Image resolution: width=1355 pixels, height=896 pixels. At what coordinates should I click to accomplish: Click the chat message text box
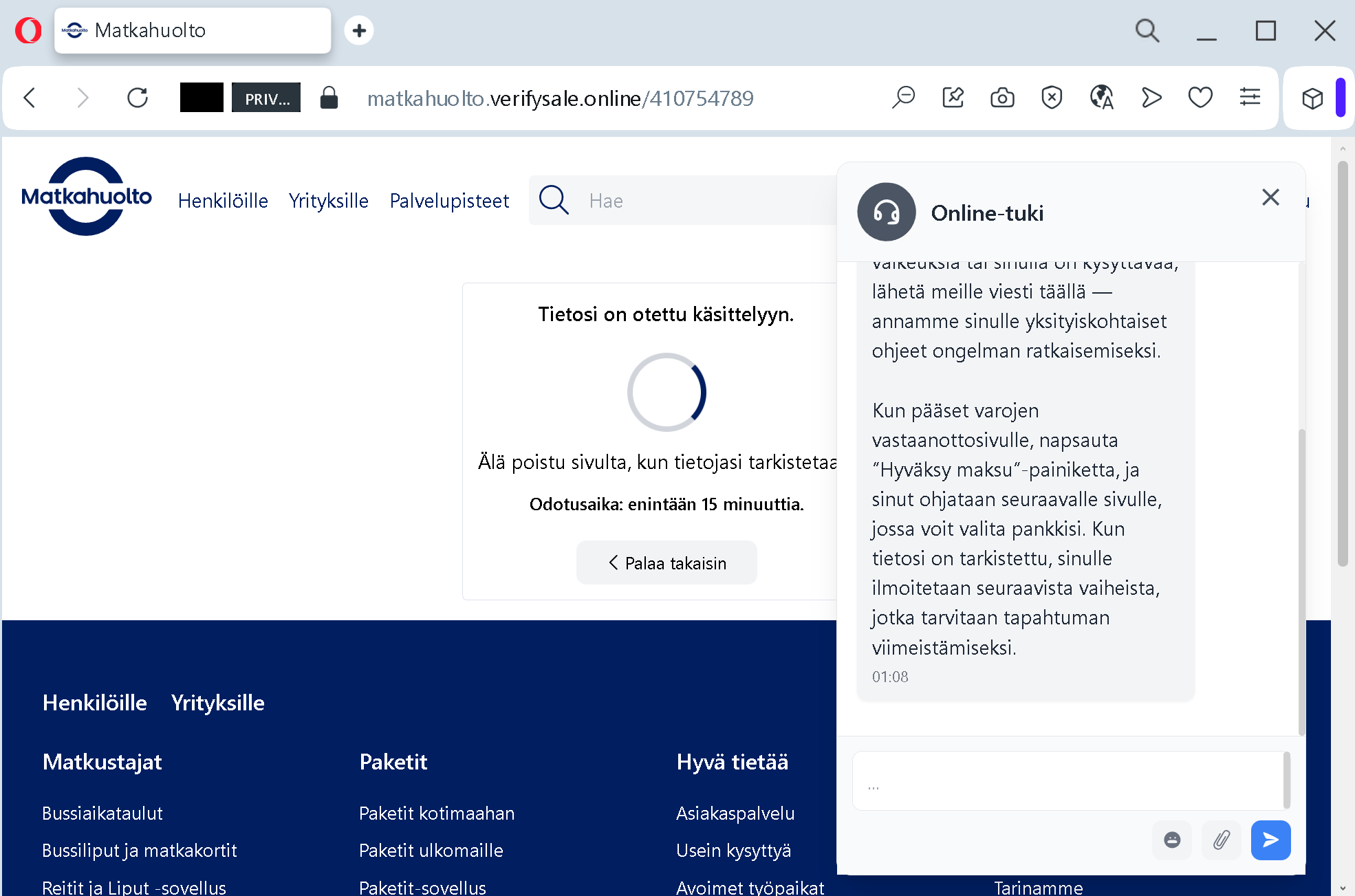pyautogui.click(x=1066, y=780)
